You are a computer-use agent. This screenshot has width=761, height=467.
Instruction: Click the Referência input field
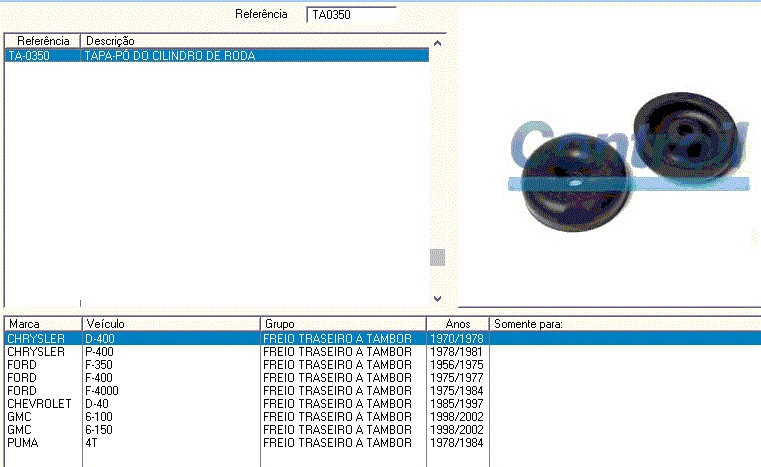click(351, 15)
